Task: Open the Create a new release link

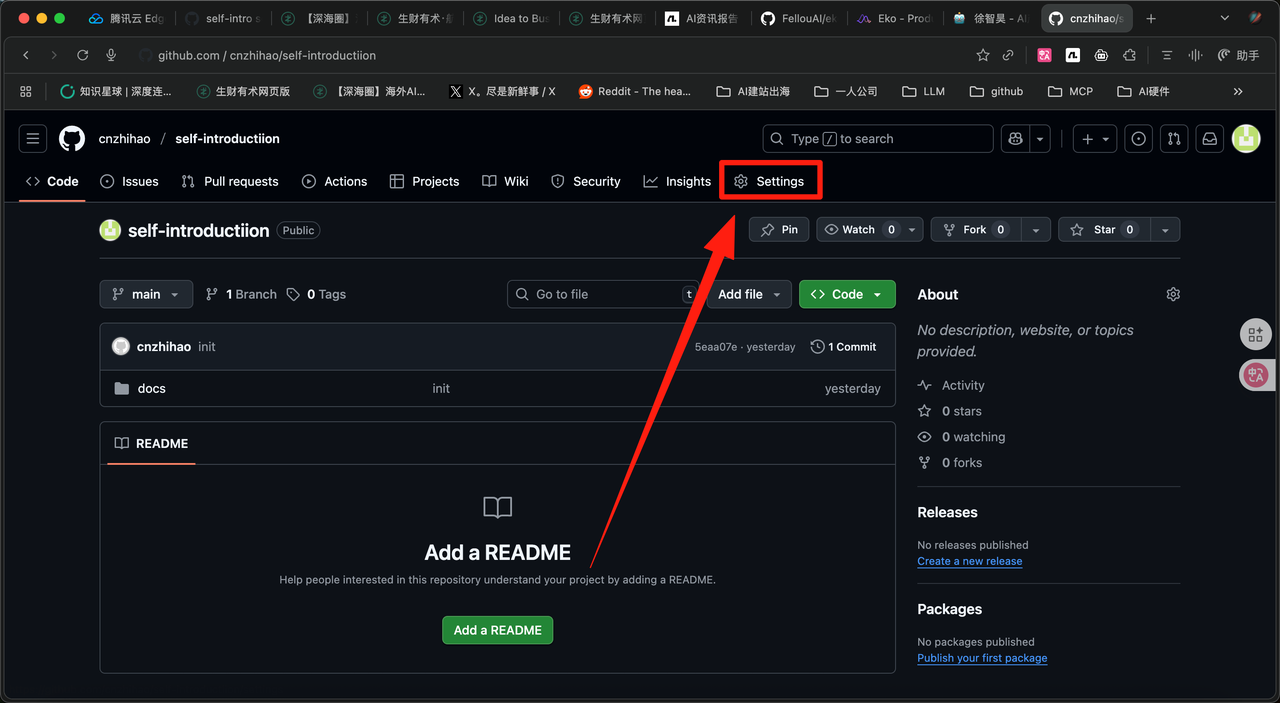Action: [969, 561]
